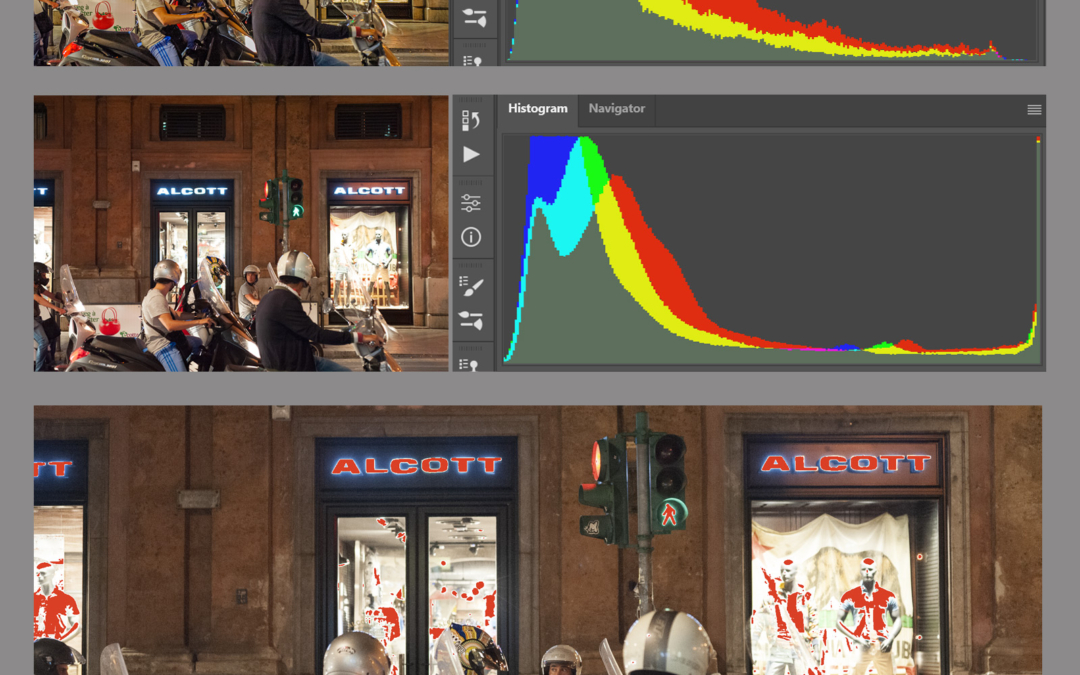Image resolution: width=1080 pixels, height=675 pixels.
Task: Open the History panel icon
Action: coord(471,121)
